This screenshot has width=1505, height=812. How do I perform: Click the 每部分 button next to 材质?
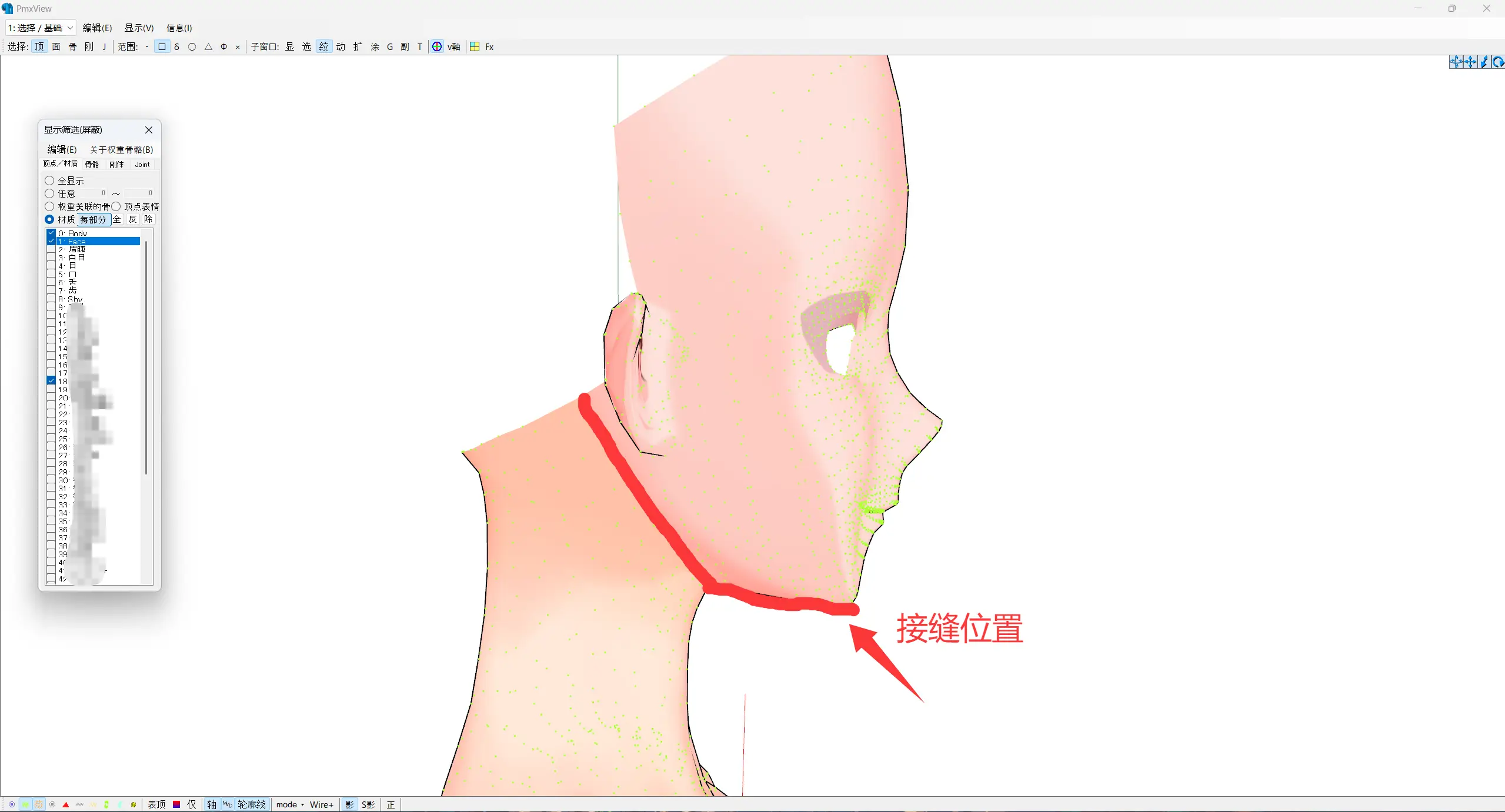click(93, 219)
